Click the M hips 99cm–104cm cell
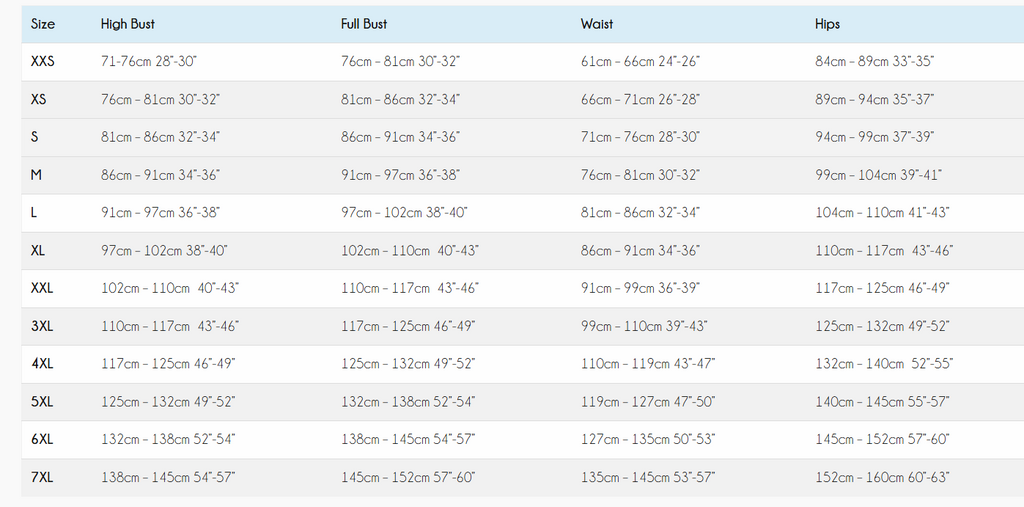 coord(878,175)
